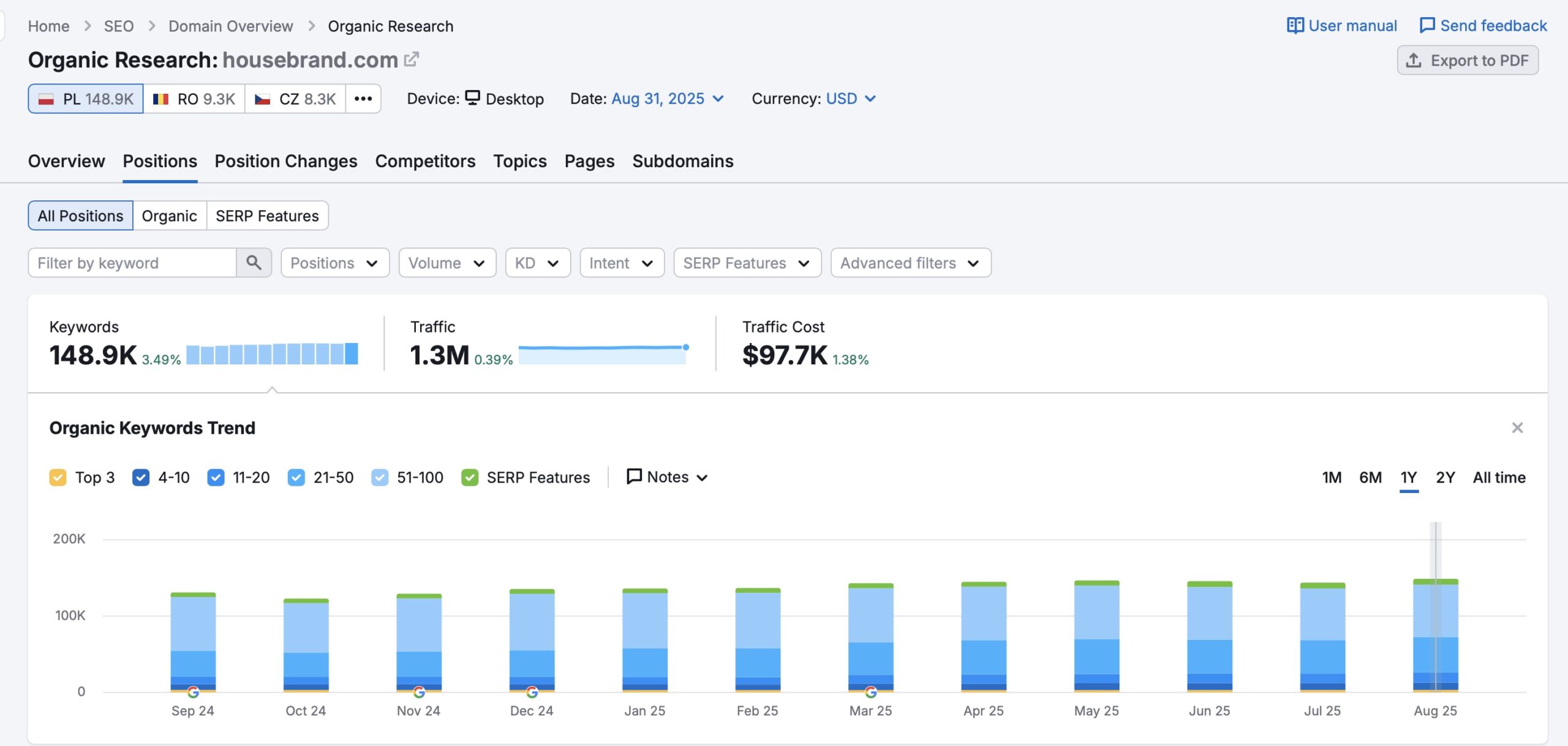Click the Send feedback speech bubble icon

(x=1427, y=26)
